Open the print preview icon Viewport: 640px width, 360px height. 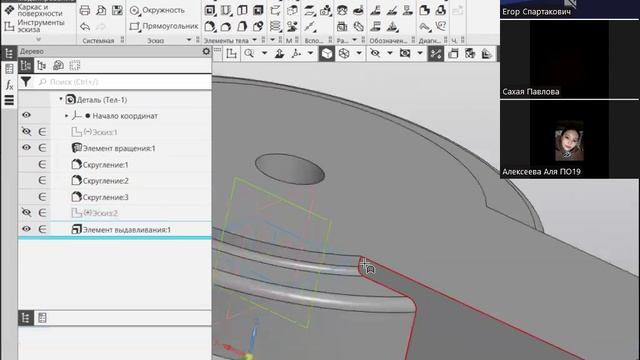101,11
